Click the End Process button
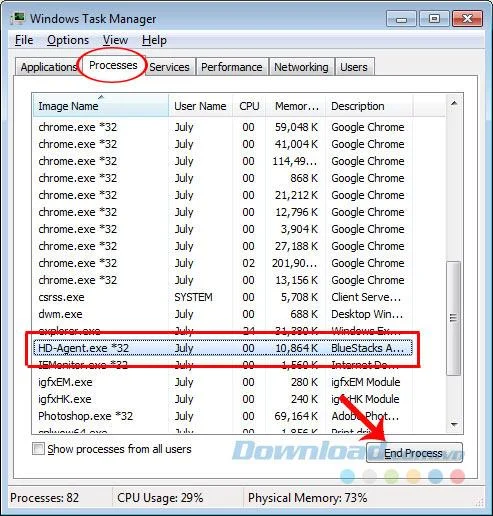This screenshot has width=493, height=516. tap(414, 453)
